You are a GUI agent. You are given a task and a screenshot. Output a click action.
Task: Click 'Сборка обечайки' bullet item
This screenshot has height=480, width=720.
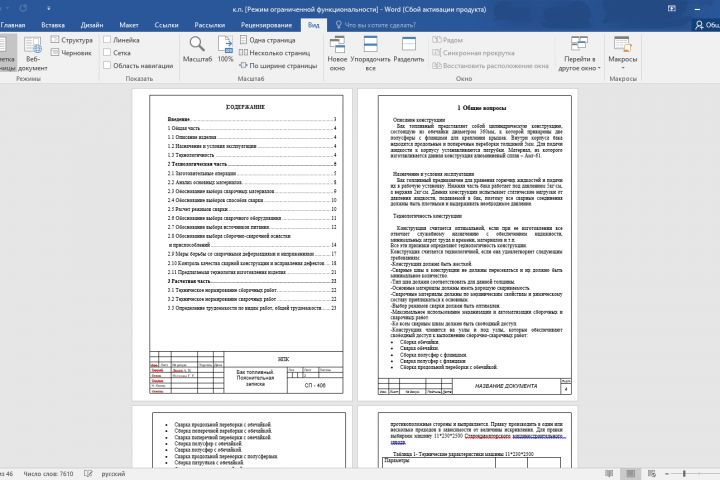tap(420, 342)
